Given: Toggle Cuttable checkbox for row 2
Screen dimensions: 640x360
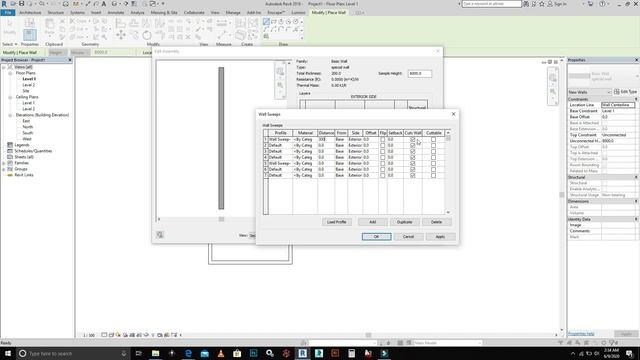Looking at the screenshot, I should (x=433, y=145).
